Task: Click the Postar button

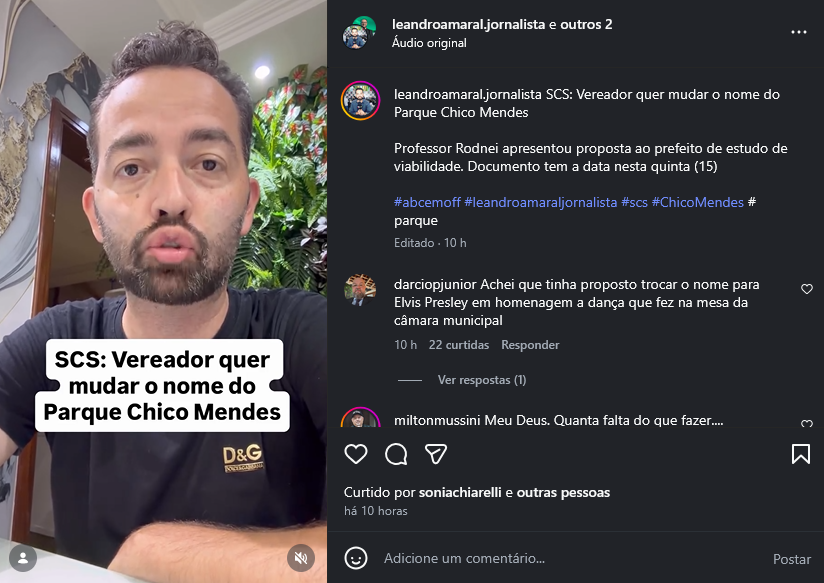Action: [791, 559]
